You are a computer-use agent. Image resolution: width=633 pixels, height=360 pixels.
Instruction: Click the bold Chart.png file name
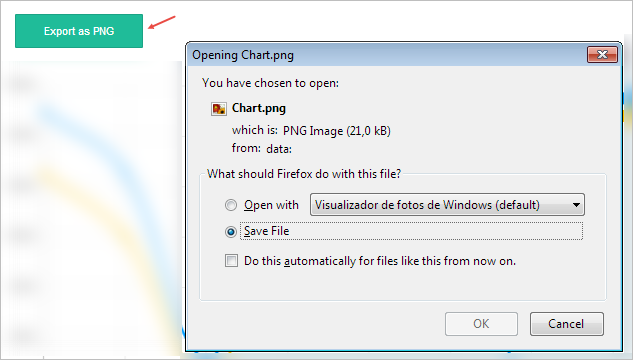click(259, 108)
